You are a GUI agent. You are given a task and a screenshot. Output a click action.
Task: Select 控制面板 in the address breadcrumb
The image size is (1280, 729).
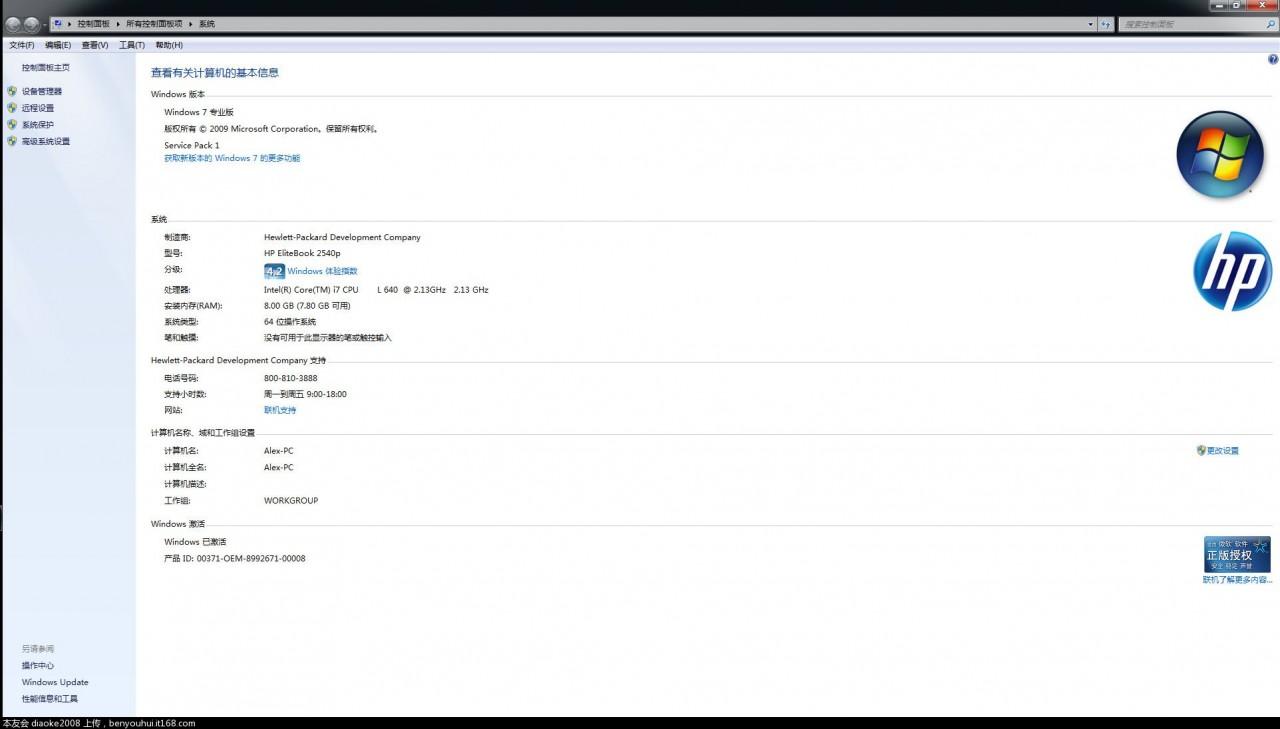click(94, 24)
